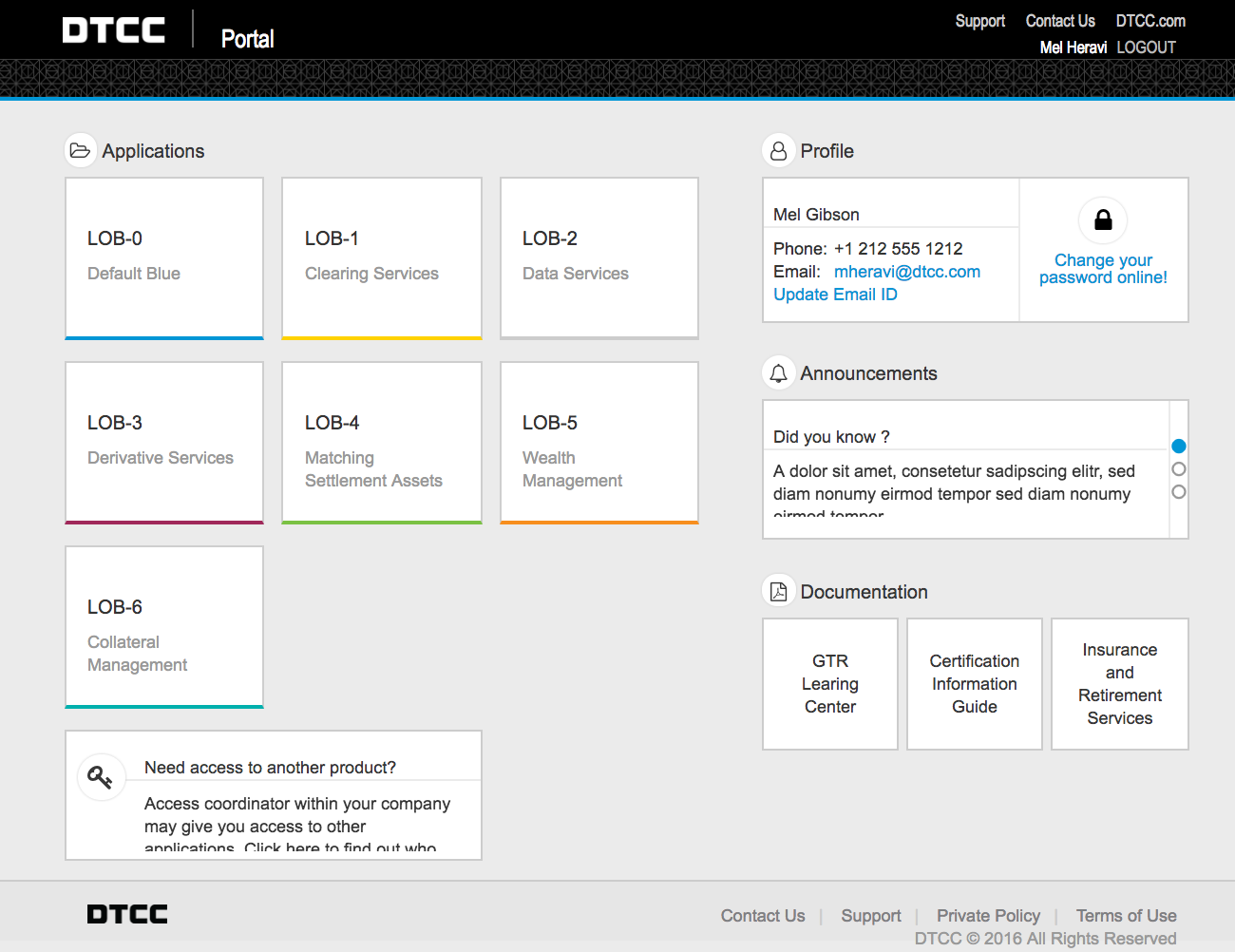Open the LOB-6 Collateral Management tile
The image size is (1235, 952).
(x=164, y=627)
